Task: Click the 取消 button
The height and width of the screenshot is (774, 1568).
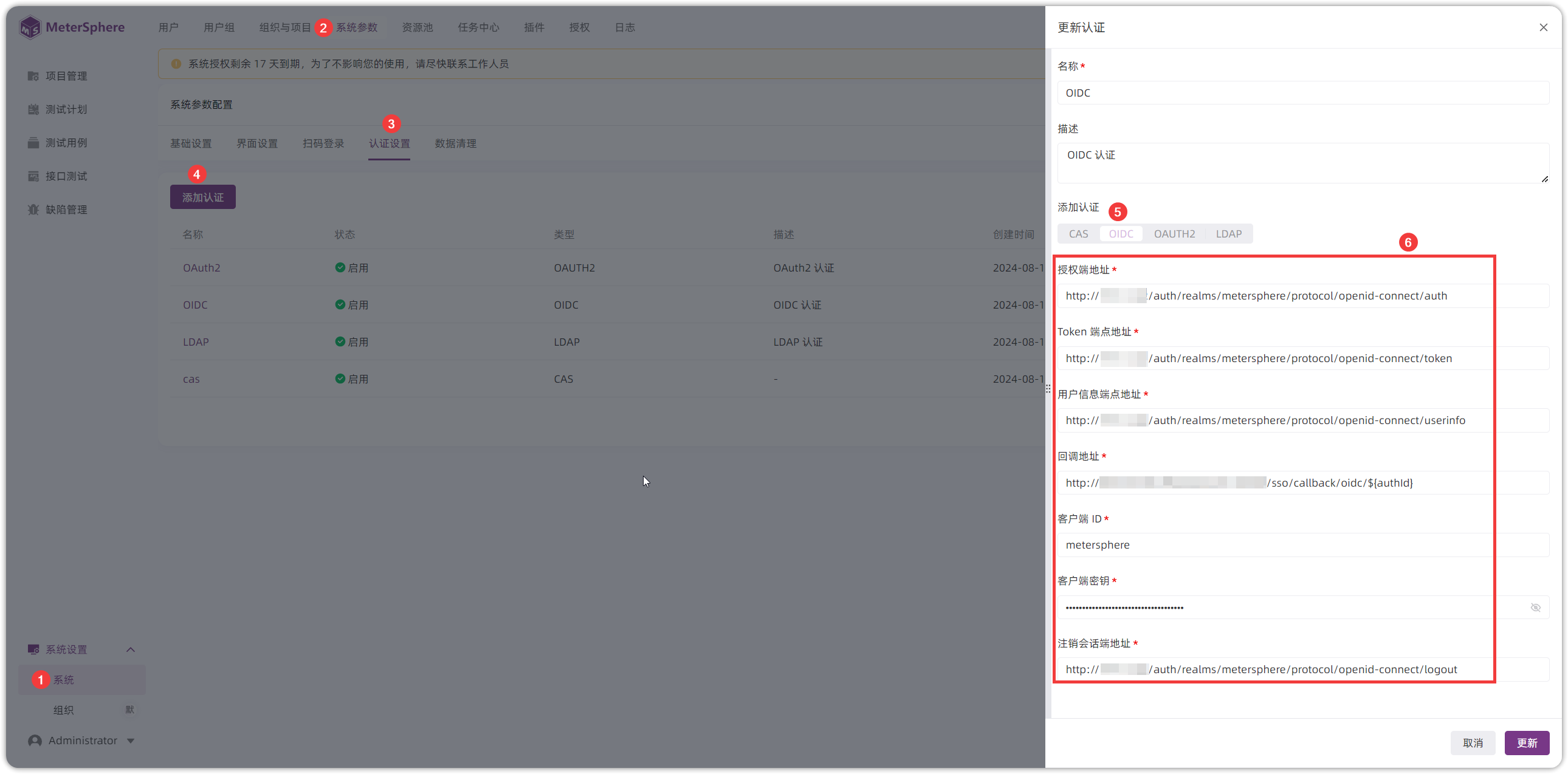Action: 1473,743
